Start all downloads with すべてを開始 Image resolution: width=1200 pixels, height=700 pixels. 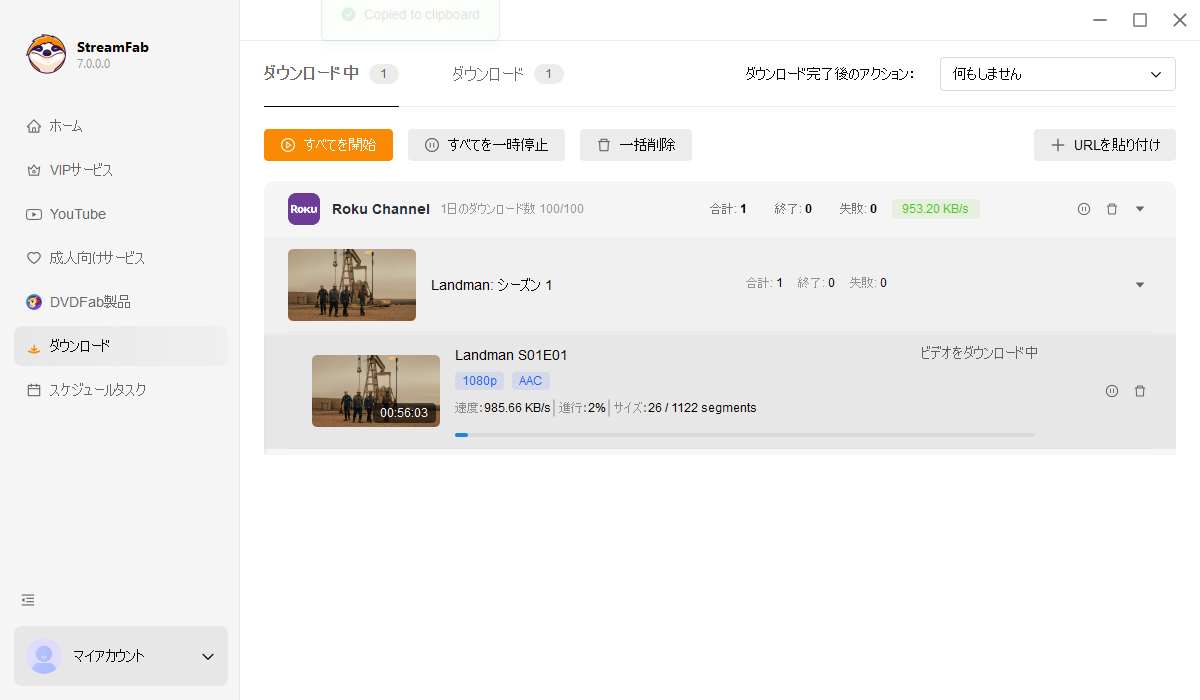coord(328,144)
